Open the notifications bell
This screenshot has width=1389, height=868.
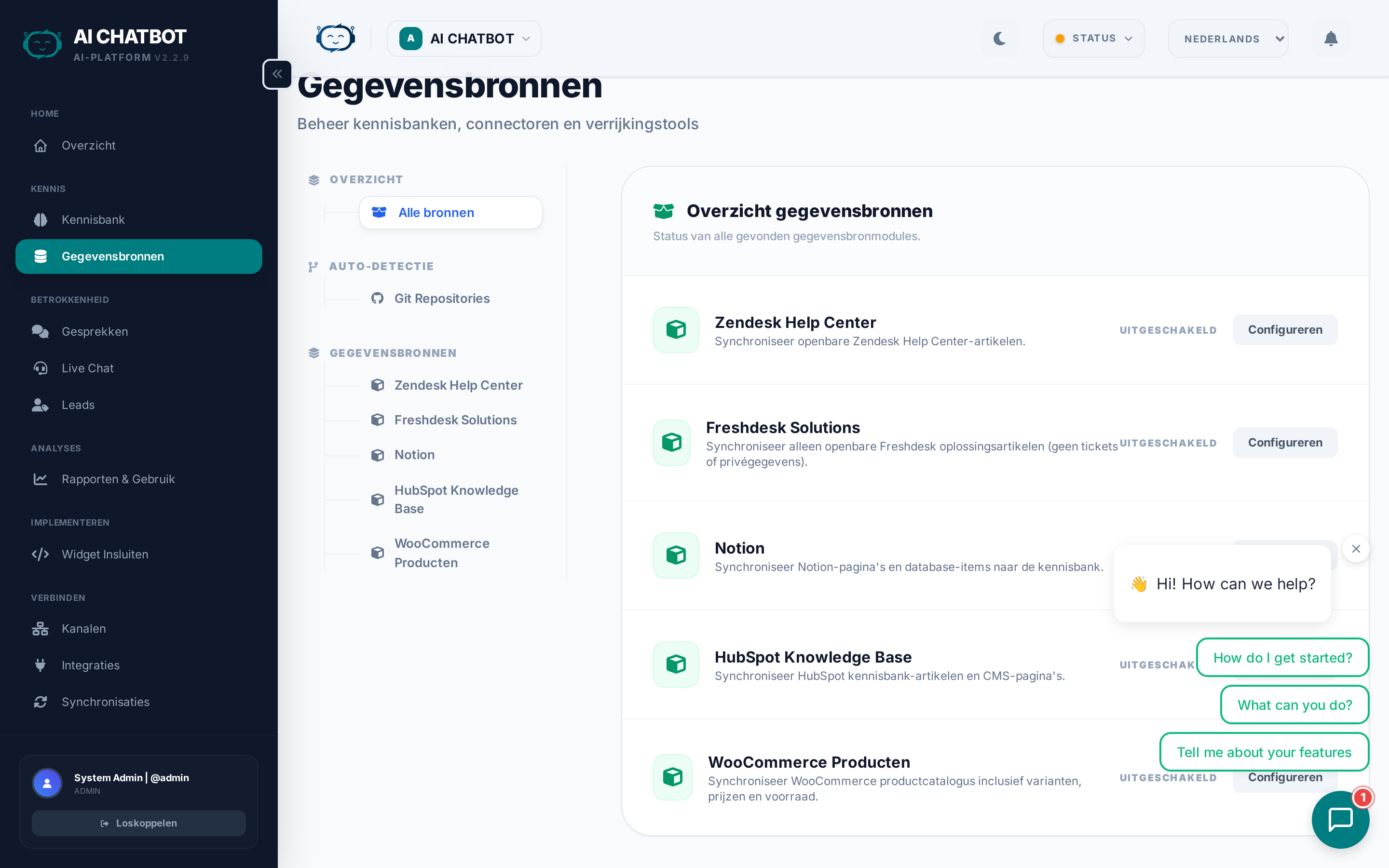pos(1331,39)
